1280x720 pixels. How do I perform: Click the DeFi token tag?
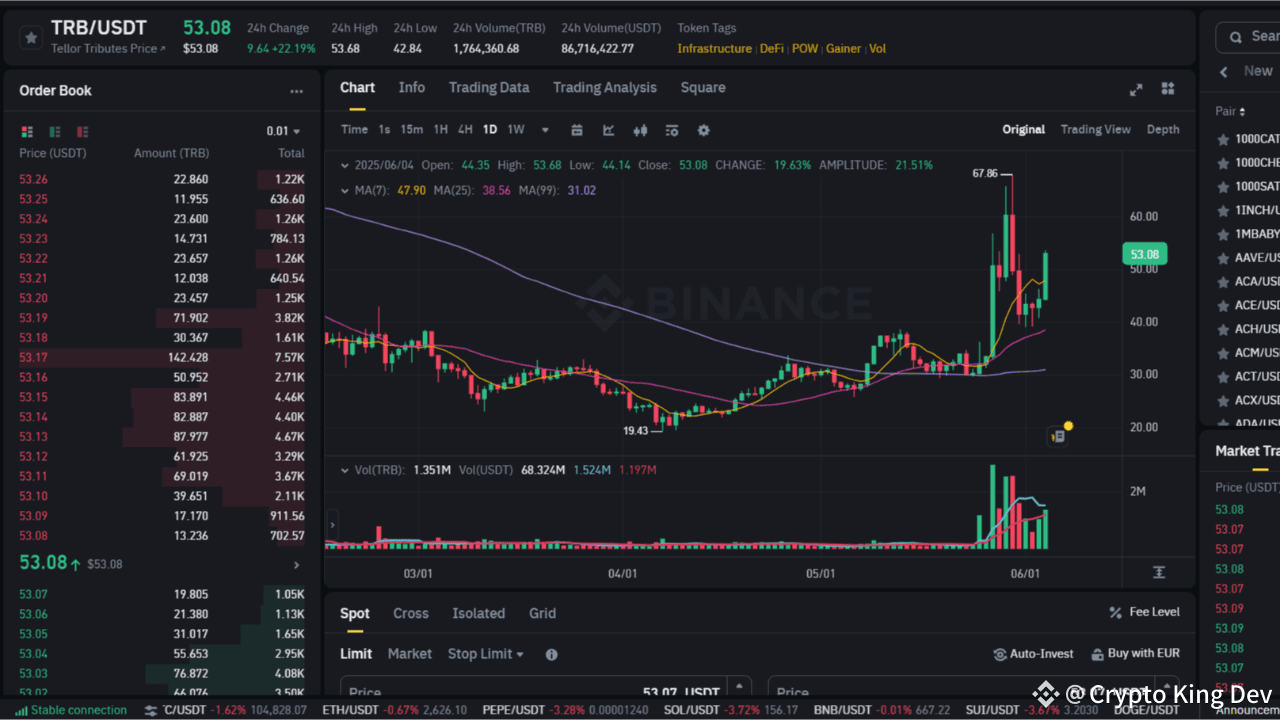point(772,49)
